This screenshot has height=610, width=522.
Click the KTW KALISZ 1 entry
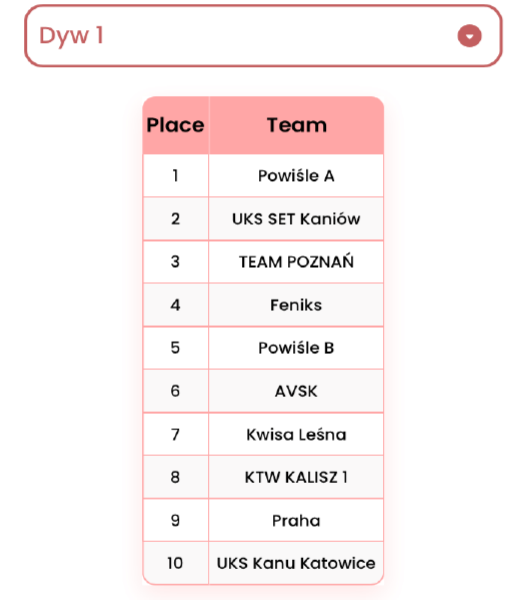pyautogui.click(x=296, y=477)
